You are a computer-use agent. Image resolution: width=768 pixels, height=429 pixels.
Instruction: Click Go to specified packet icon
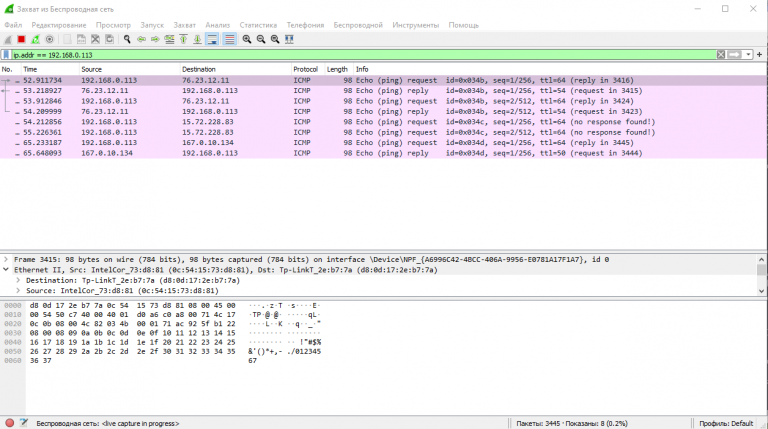coord(169,40)
